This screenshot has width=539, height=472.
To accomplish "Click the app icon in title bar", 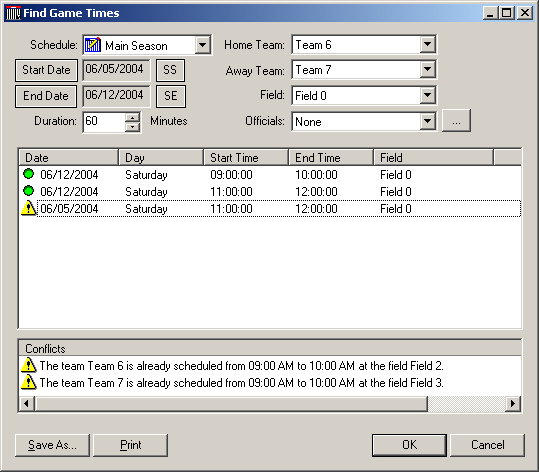I will coord(13,13).
